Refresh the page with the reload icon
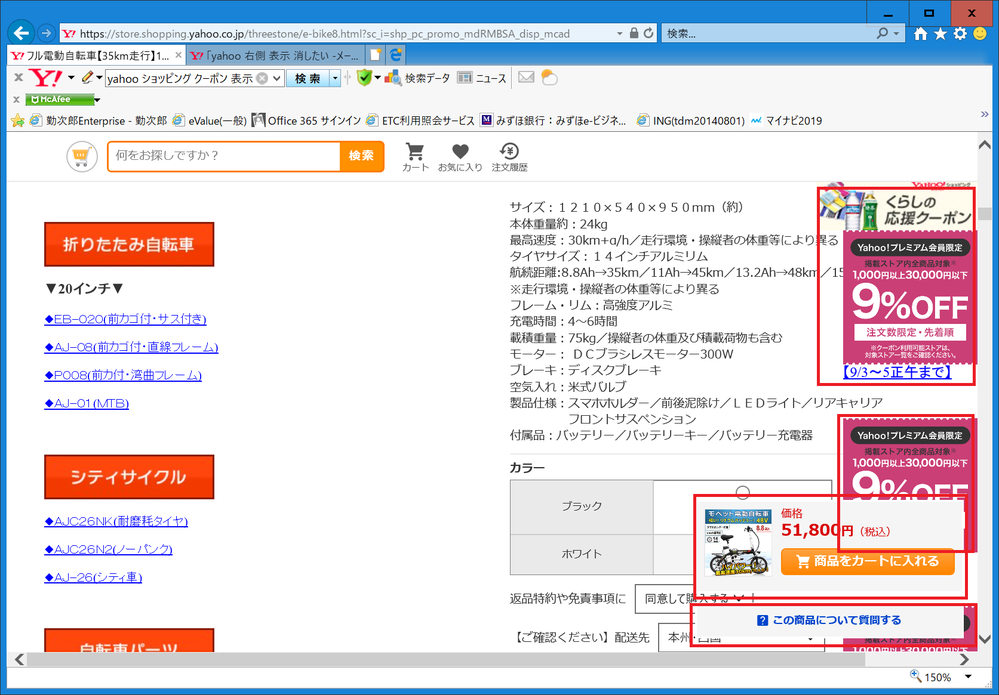The image size is (999, 695). tap(650, 33)
